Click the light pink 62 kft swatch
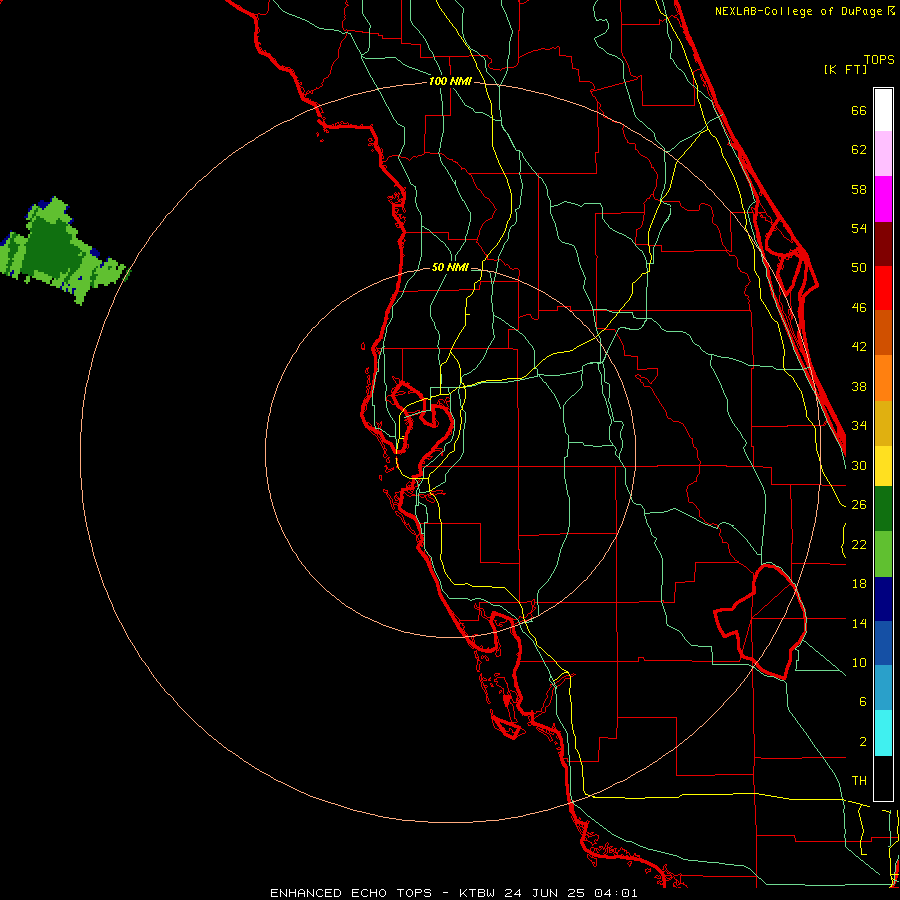The height and width of the screenshot is (900, 900). pyautogui.click(x=883, y=154)
